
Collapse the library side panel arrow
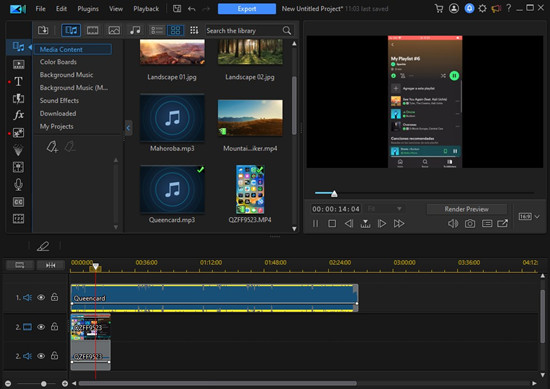pos(128,128)
